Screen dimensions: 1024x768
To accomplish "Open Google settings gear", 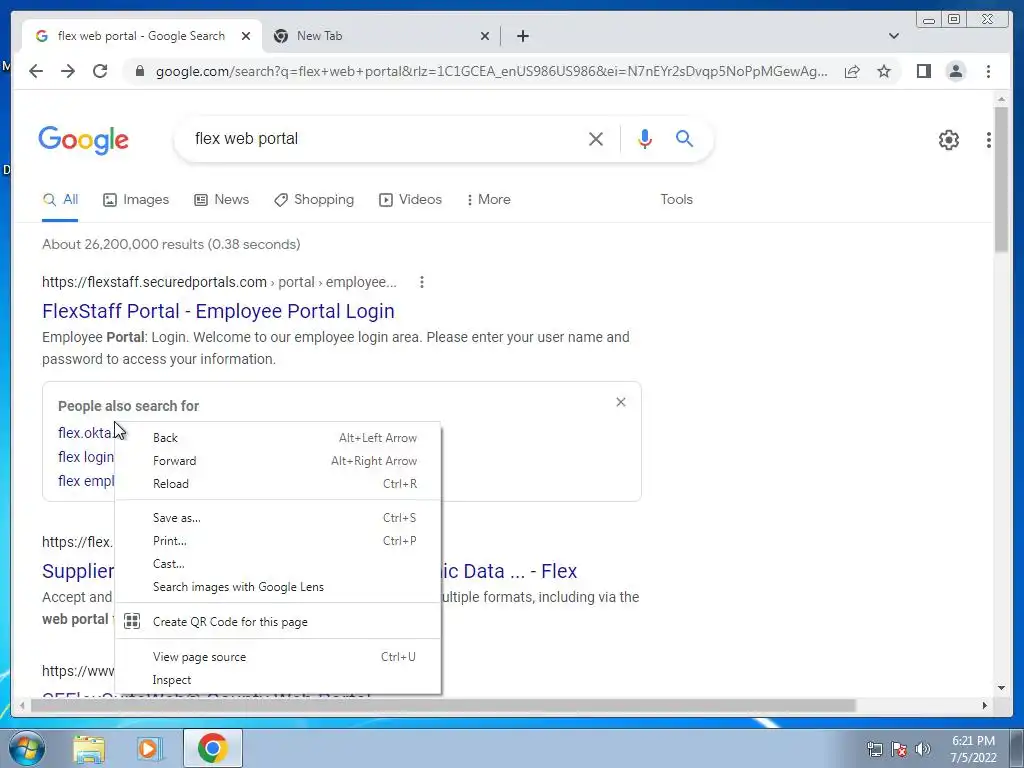I will coord(948,140).
